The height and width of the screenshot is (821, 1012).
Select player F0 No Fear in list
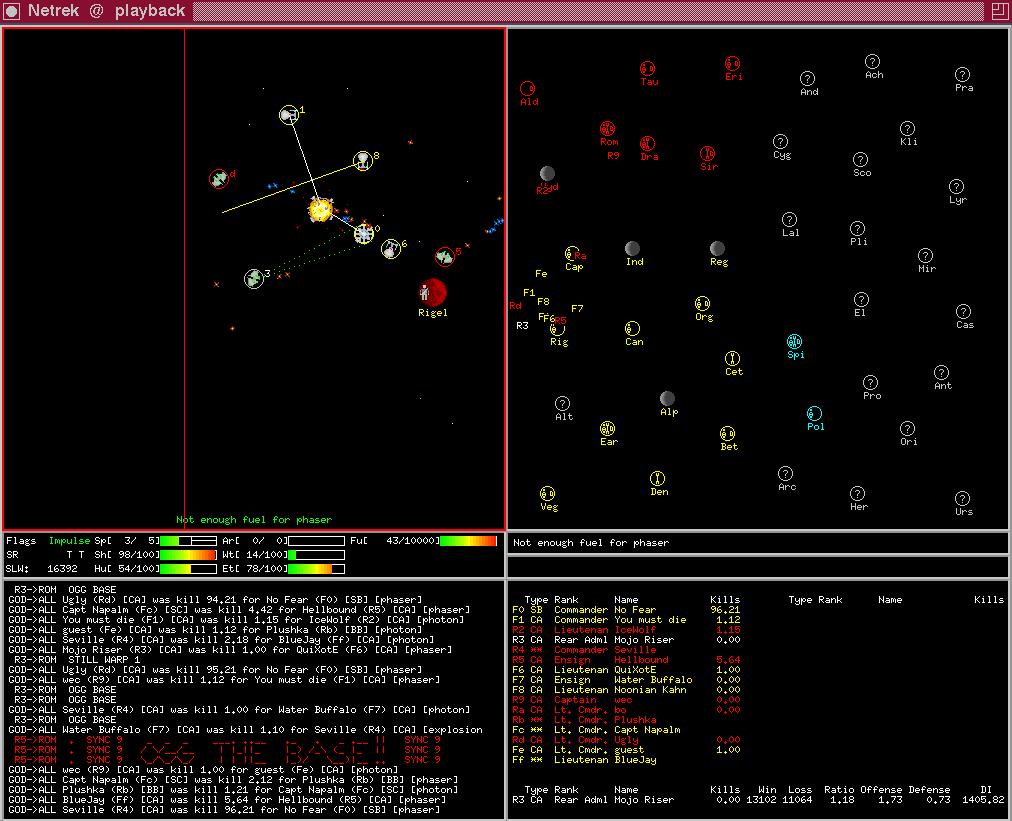click(x=625, y=610)
